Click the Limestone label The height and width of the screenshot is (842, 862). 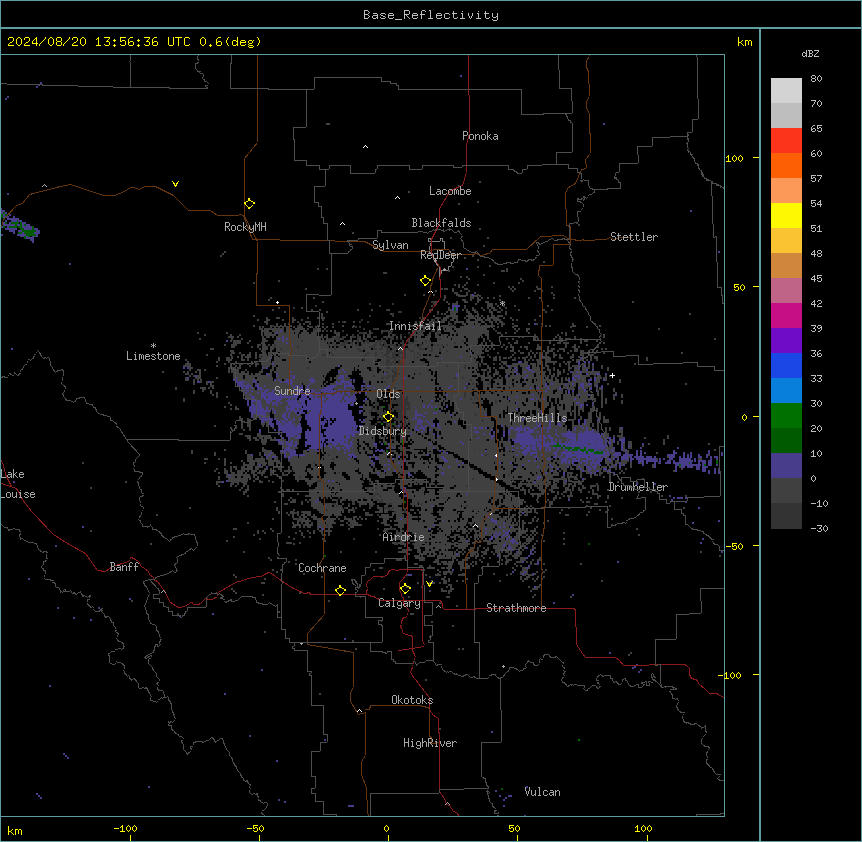pyautogui.click(x=153, y=356)
